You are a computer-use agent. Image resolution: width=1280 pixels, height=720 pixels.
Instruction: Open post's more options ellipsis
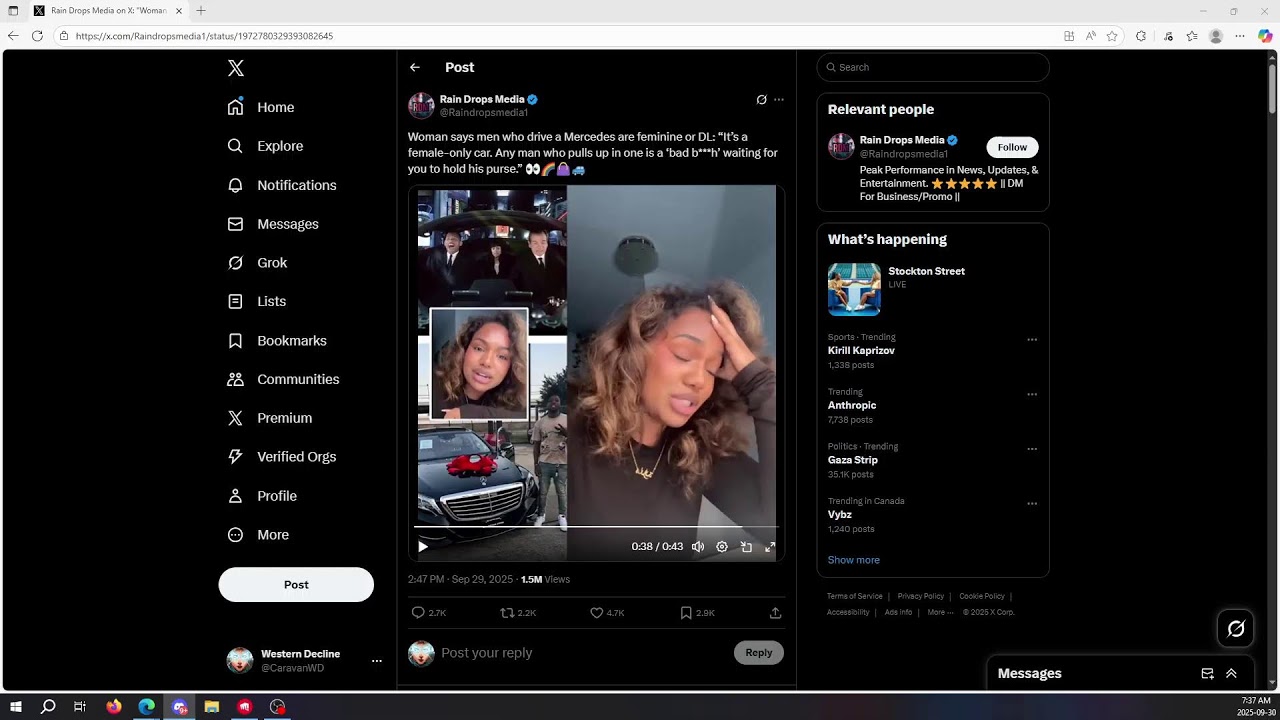click(779, 100)
